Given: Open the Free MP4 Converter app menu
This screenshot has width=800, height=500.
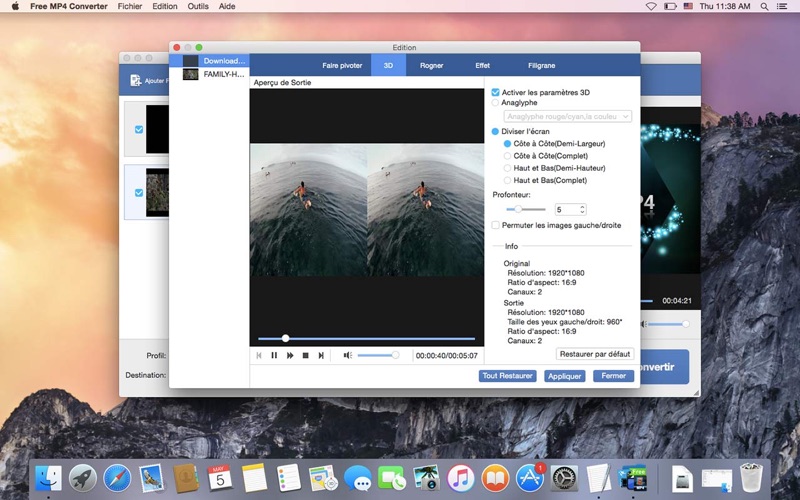Looking at the screenshot, I should pos(69,6).
